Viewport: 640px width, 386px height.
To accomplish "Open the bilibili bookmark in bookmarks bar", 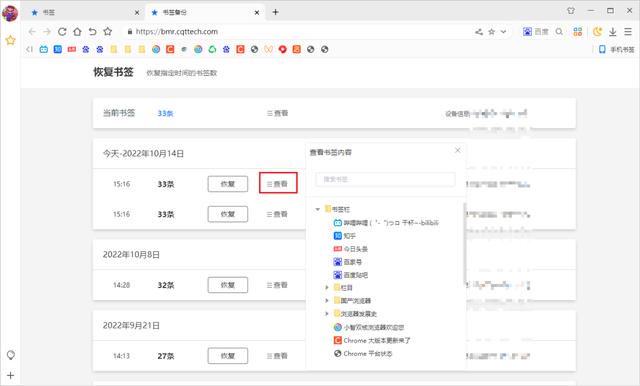I will (44, 49).
